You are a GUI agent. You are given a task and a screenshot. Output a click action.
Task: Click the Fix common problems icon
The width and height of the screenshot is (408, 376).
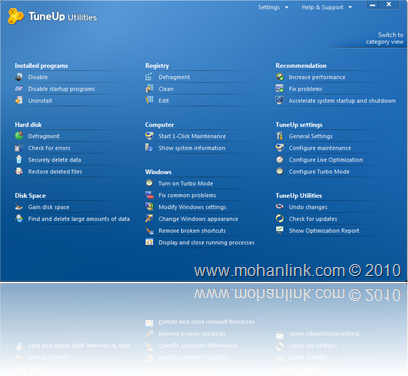149,195
